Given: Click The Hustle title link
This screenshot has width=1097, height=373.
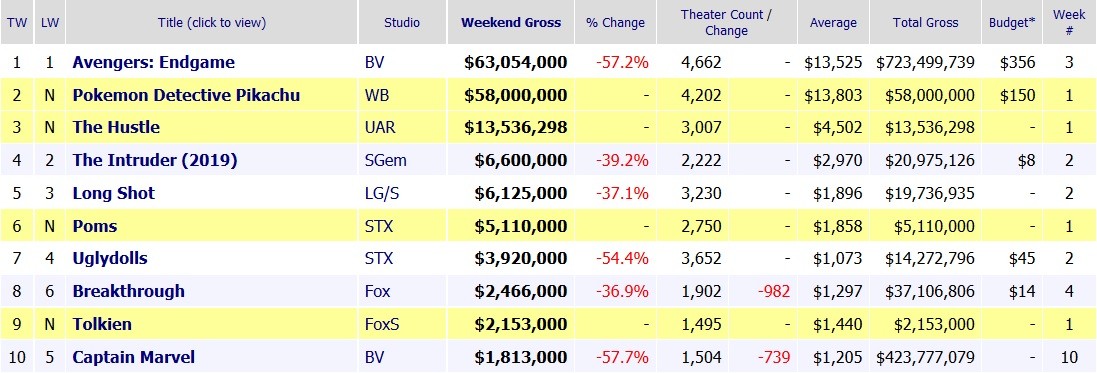Looking at the screenshot, I should (x=116, y=127).
